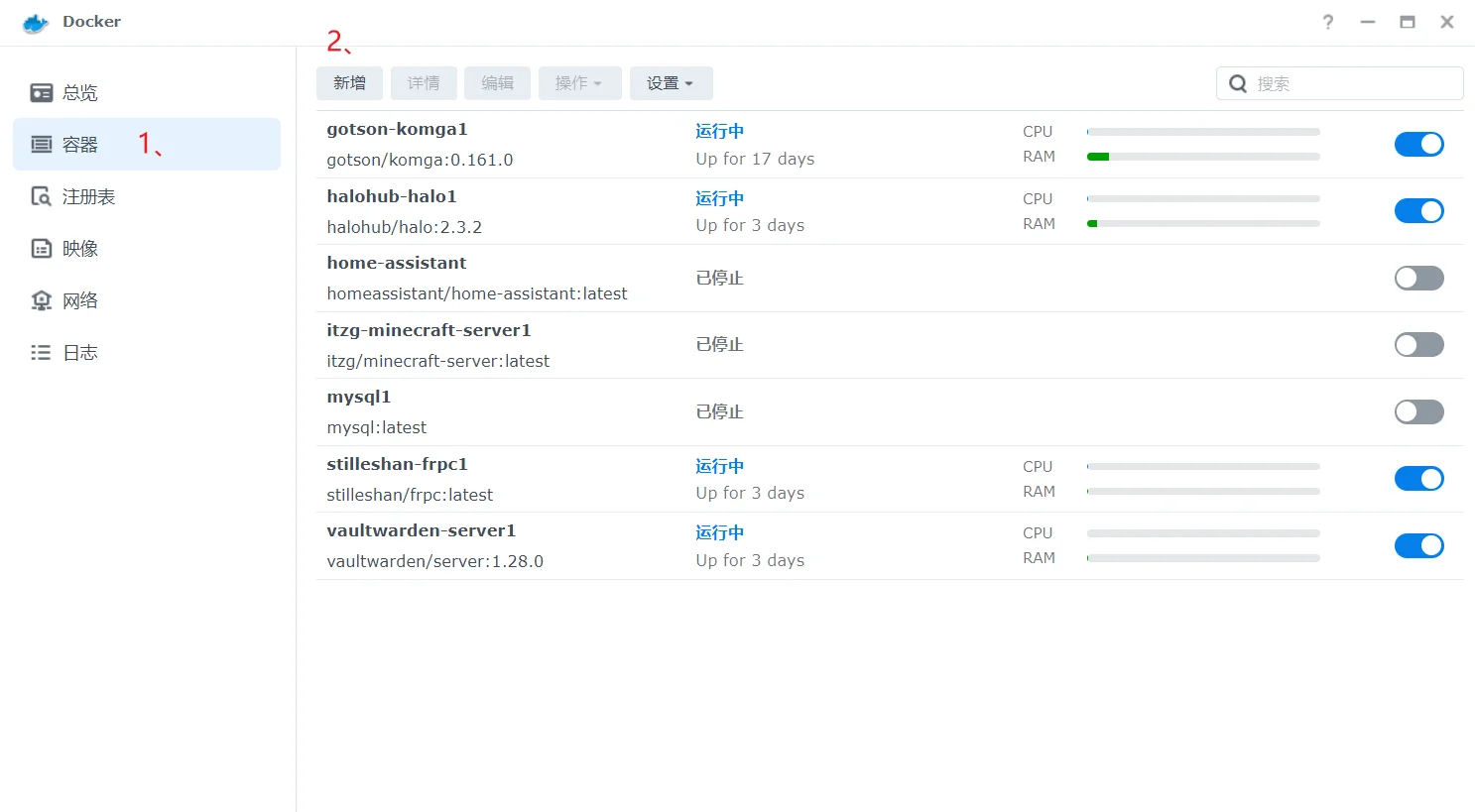The height and width of the screenshot is (812, 1475).
Task: Open the help question mark icon
Action: (1328, 22)
